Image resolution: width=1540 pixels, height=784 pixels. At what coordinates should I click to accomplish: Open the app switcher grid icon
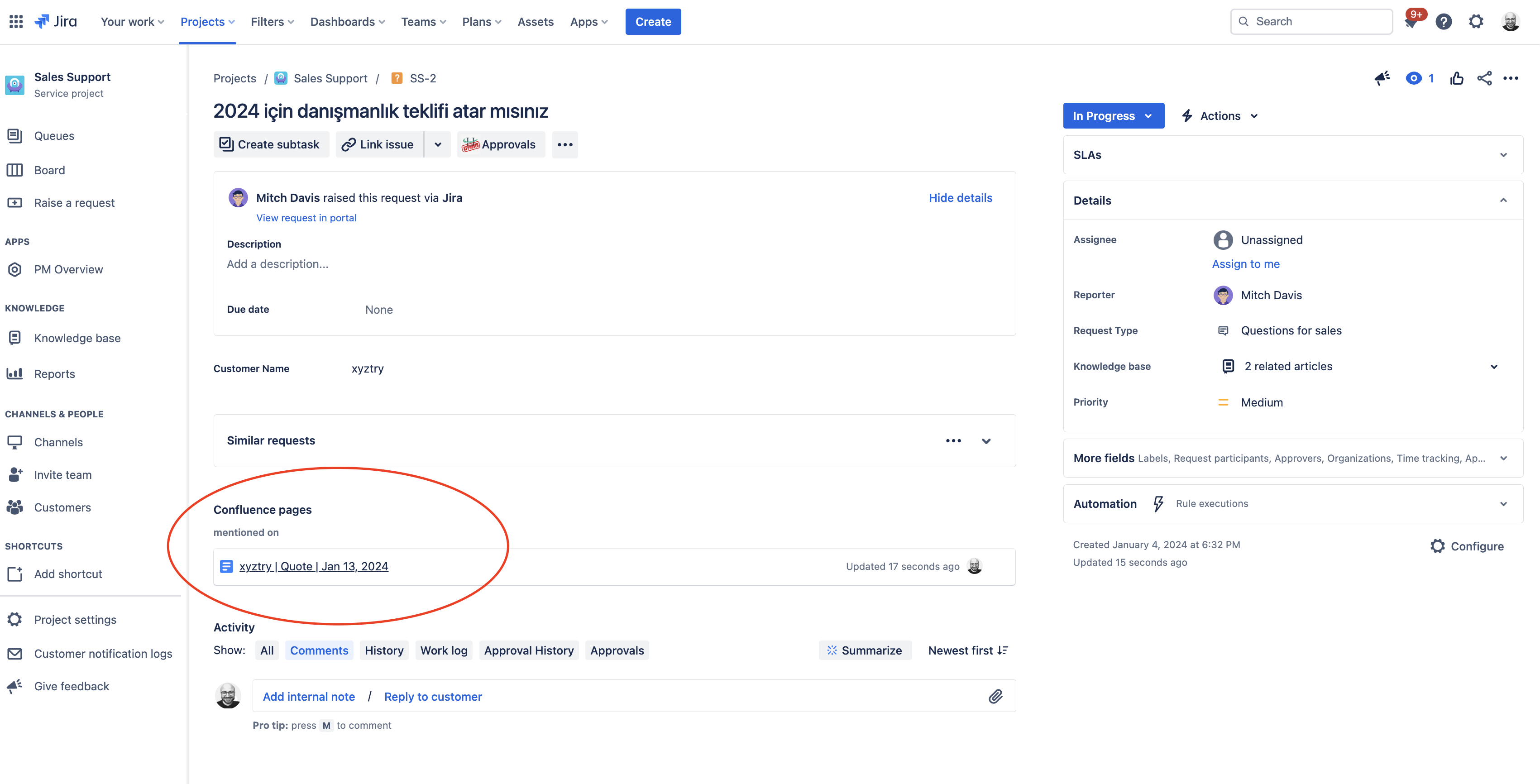(16, 22)
